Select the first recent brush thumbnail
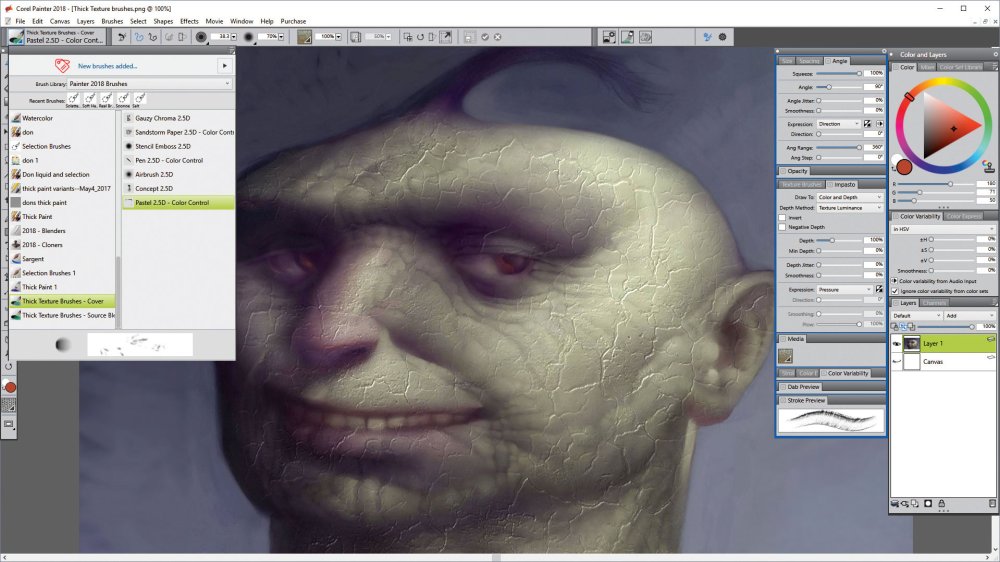1000x562 pixels. [73, 98]
